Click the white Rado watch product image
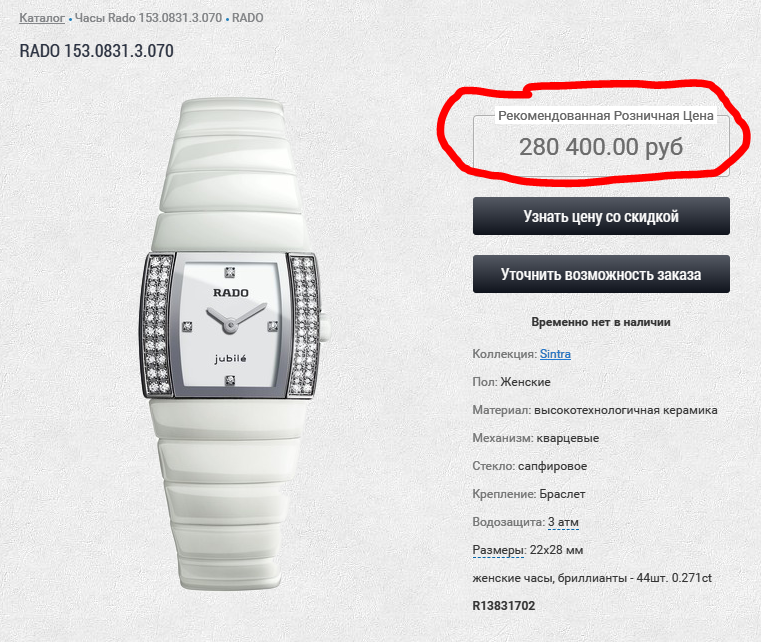Viewport: 761px width, 642px height. click(x=232, y=344)
